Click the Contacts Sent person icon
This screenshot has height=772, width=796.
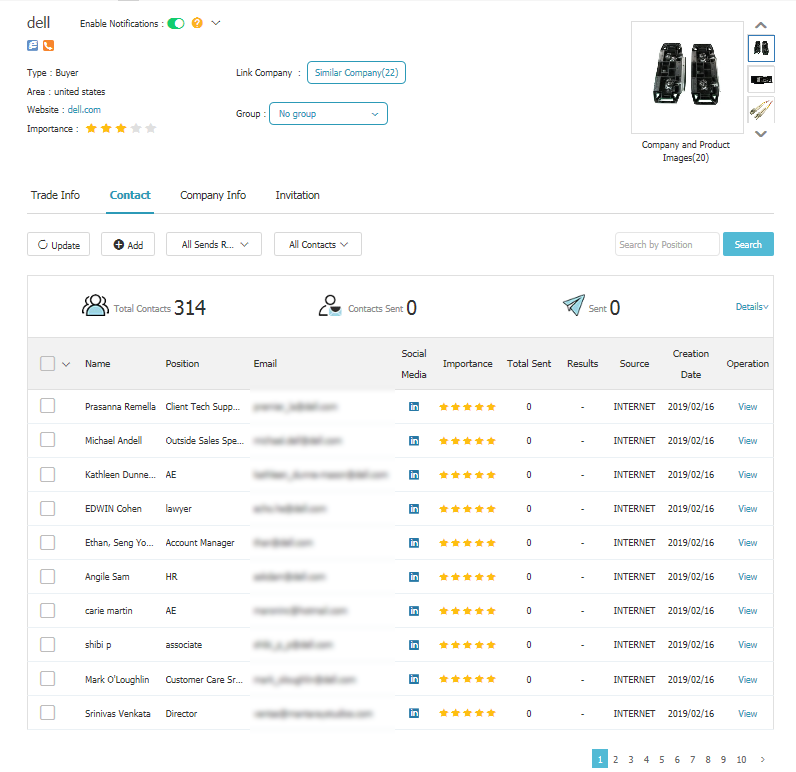point(329,306)
